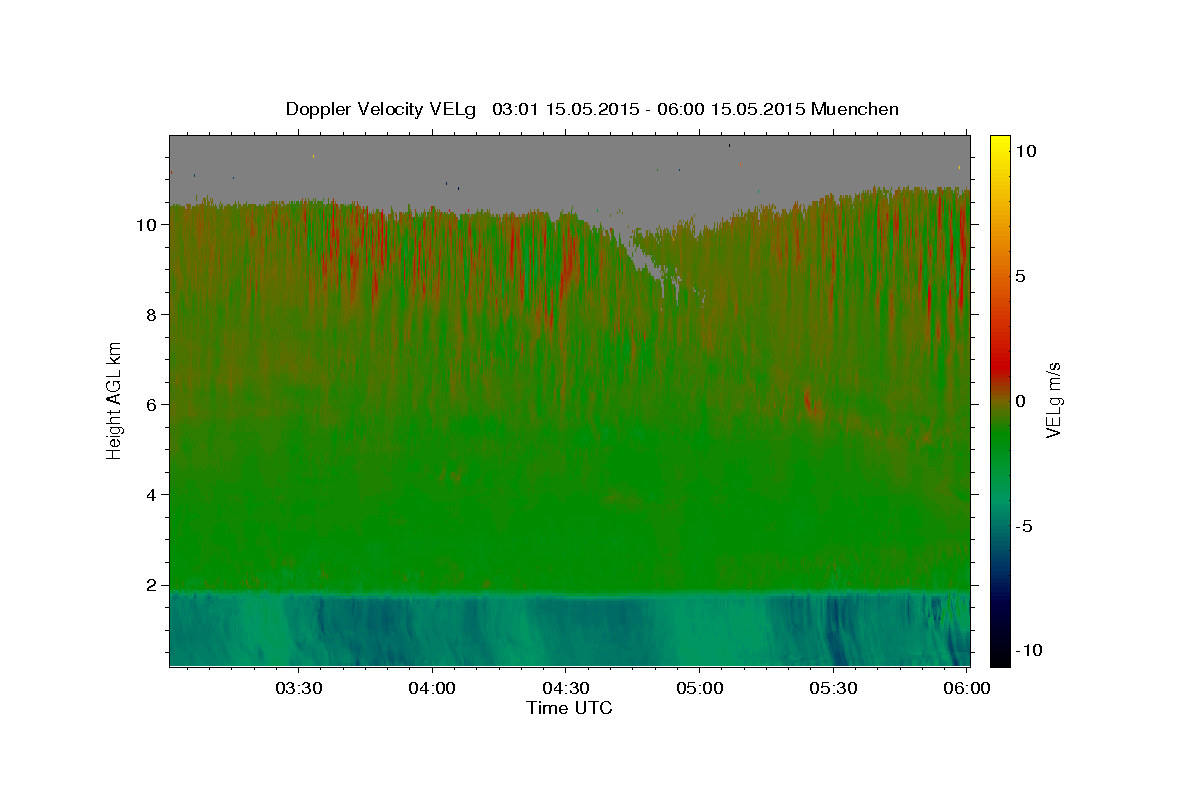
Task: Click the "VELg m/s" colorbar label
Action: click(1053, 401)
